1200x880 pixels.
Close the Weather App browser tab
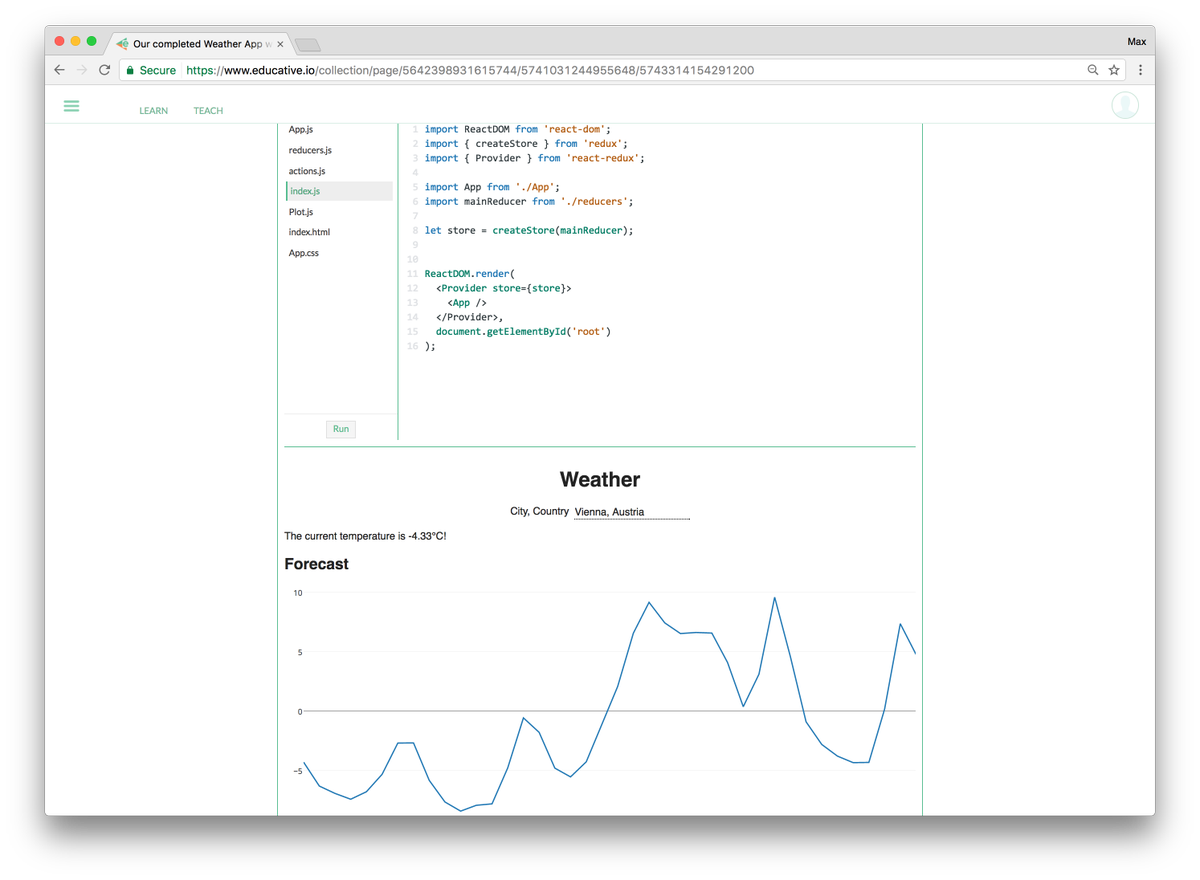point(281,44)
